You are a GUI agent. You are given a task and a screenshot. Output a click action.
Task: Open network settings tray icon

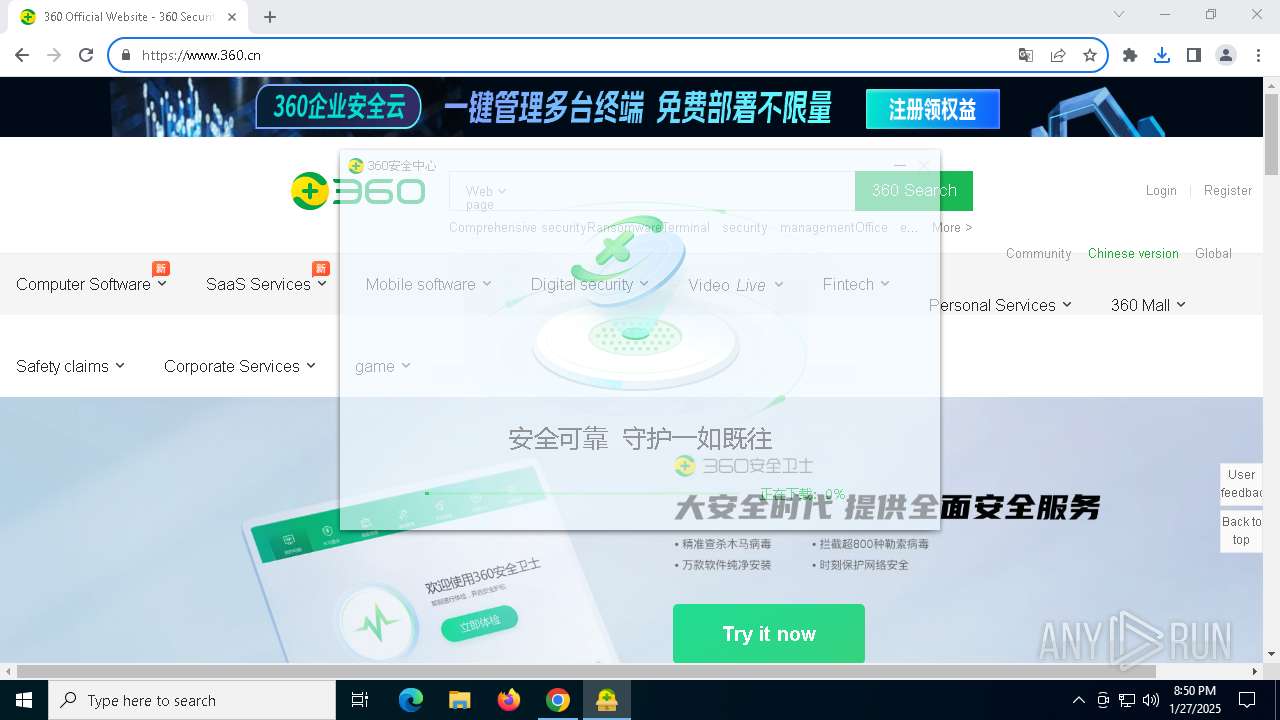point(1127,700)
